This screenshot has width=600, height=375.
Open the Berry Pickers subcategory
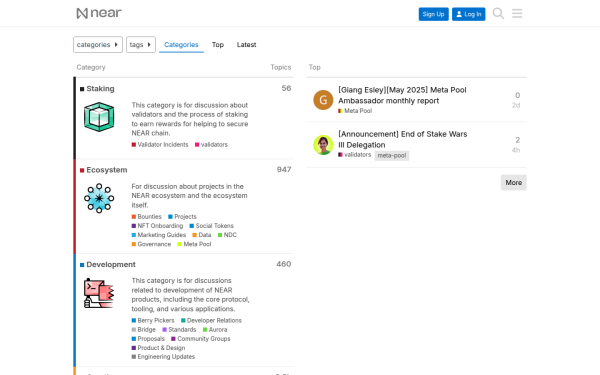[x=153, y=320]
